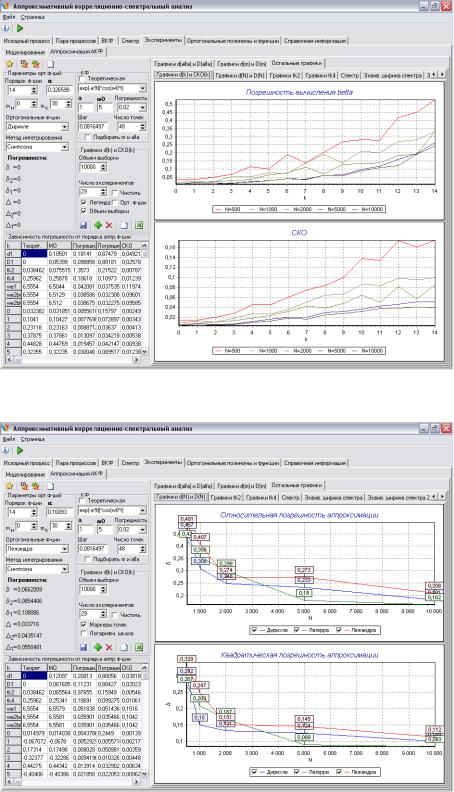Open orthogonal functions dropdown showing Лежандра
Viewport: 454px width, 792px height.
65,549
